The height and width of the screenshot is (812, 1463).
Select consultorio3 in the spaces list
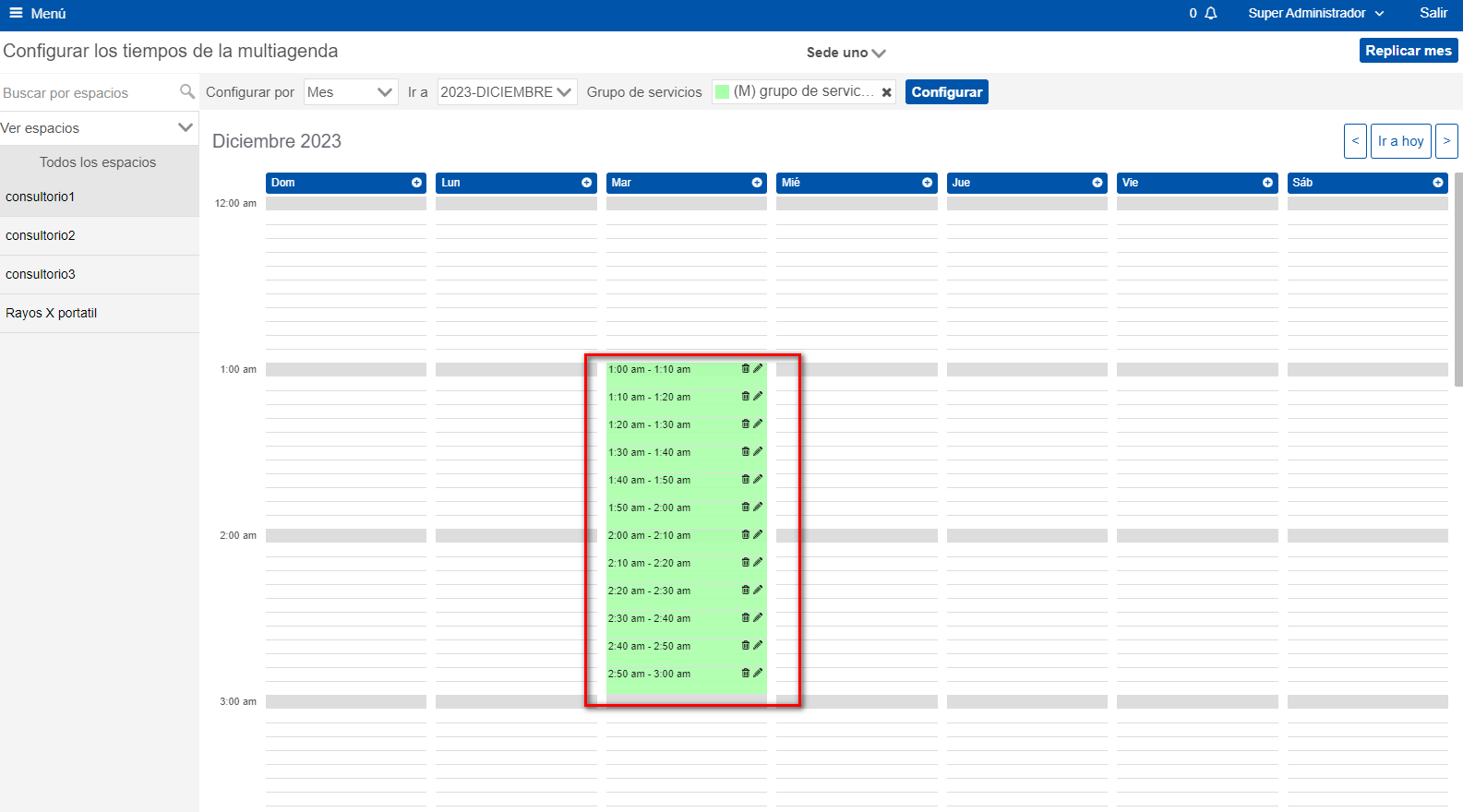100,274
